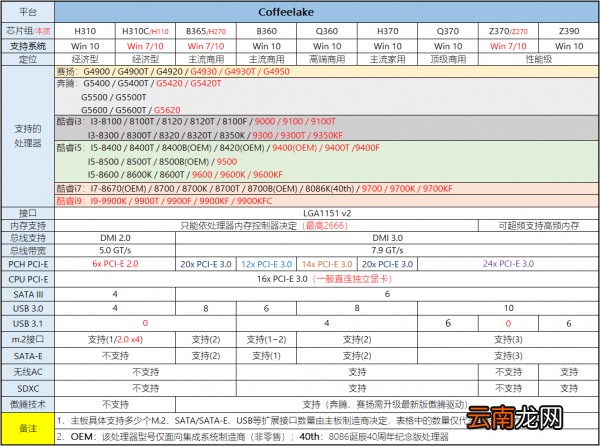The image size is (600, 446).
Task: Click the I3-8300 processor line
Action: coord(215,135)
